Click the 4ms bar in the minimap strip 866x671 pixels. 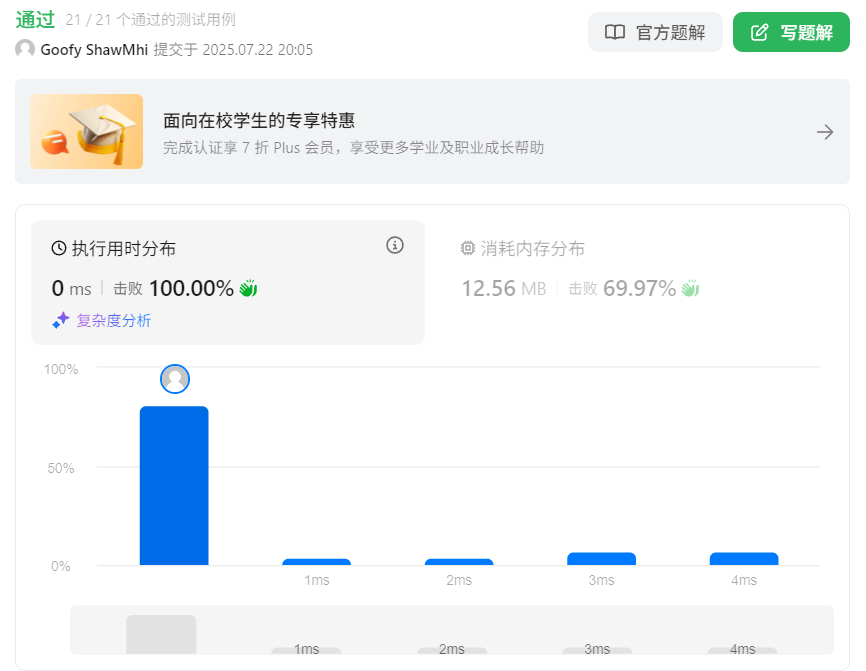(x=742, y=651)
